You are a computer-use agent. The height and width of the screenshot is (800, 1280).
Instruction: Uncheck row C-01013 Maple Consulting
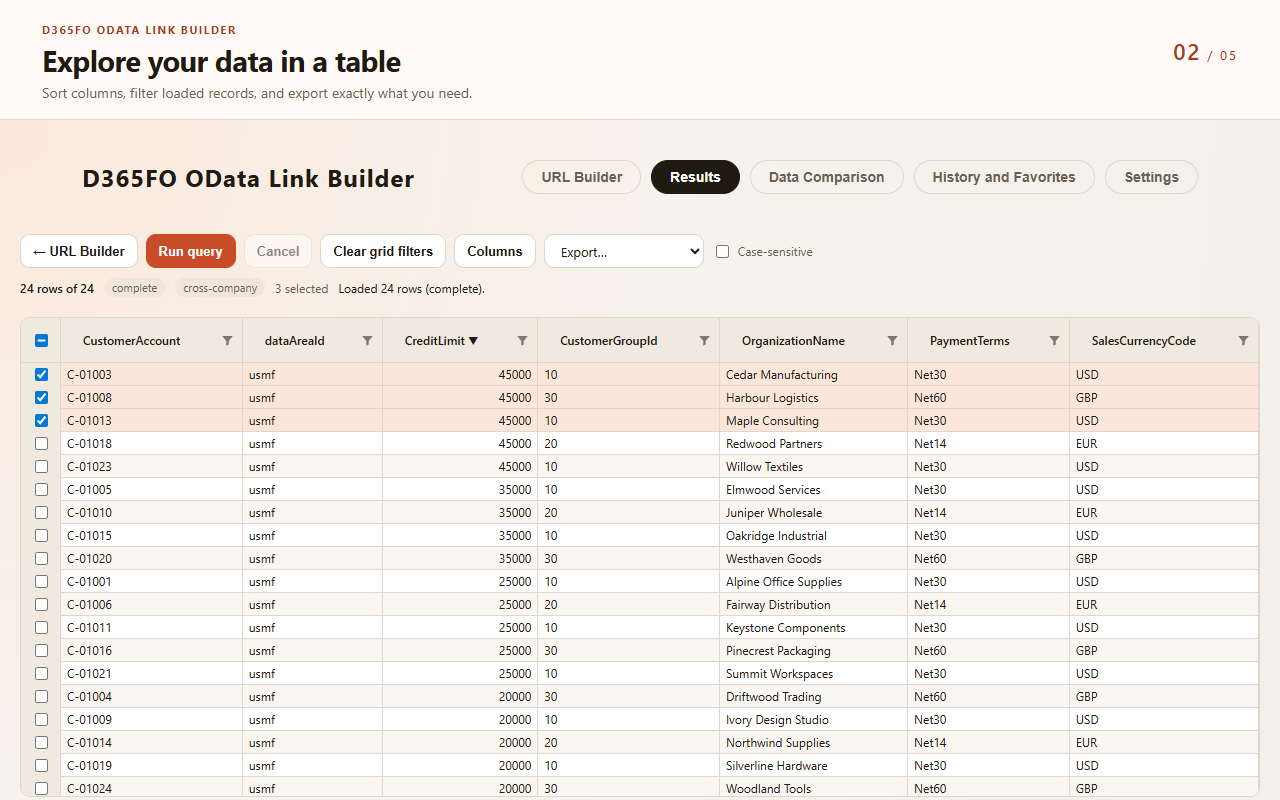[41, 421]
